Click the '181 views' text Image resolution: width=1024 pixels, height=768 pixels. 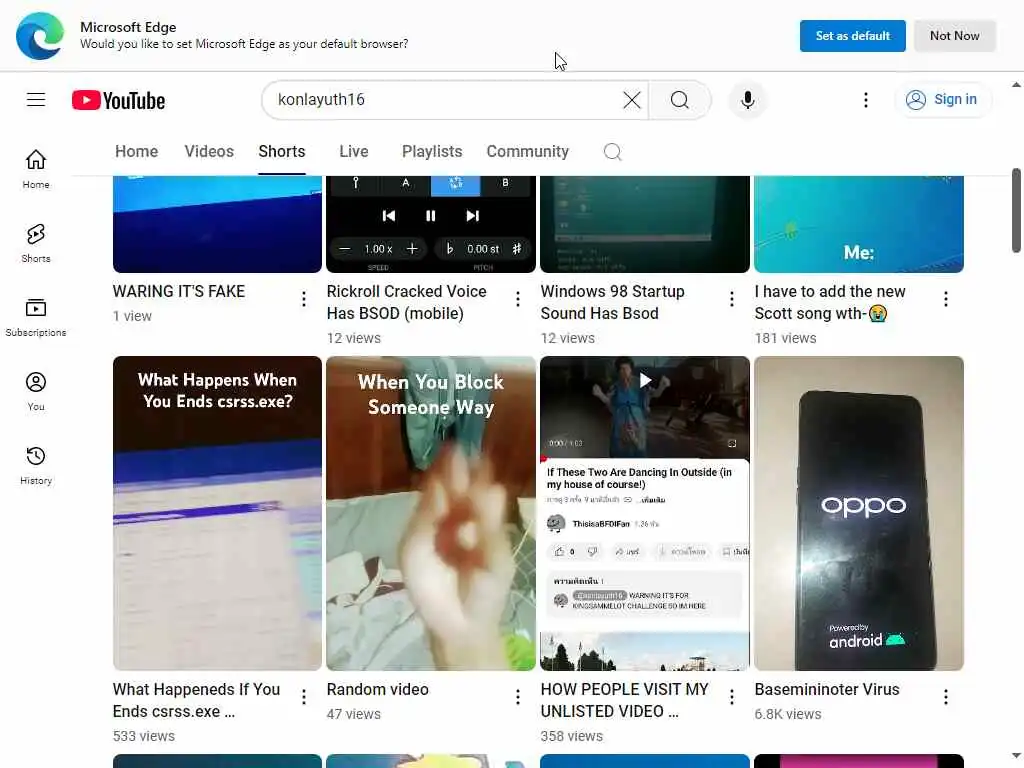(785, 338)
